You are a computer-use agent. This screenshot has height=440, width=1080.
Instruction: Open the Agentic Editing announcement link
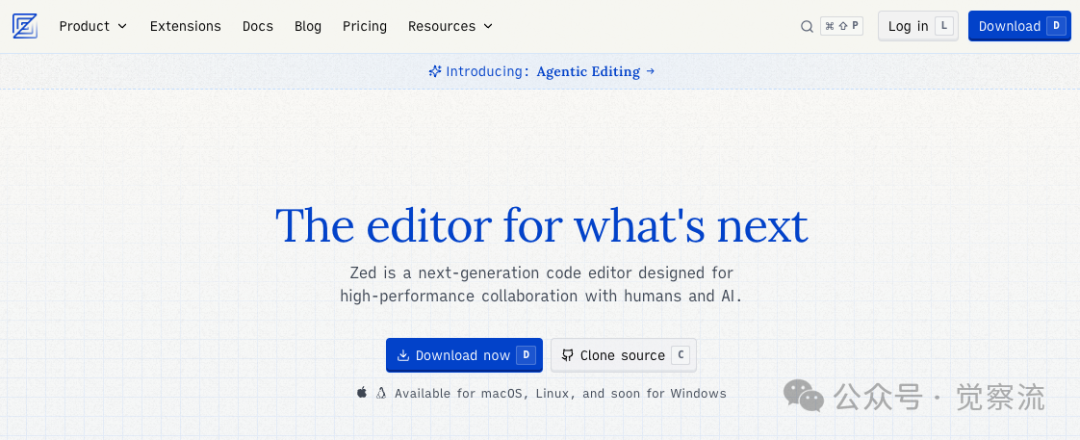click(x=588, y=71)
